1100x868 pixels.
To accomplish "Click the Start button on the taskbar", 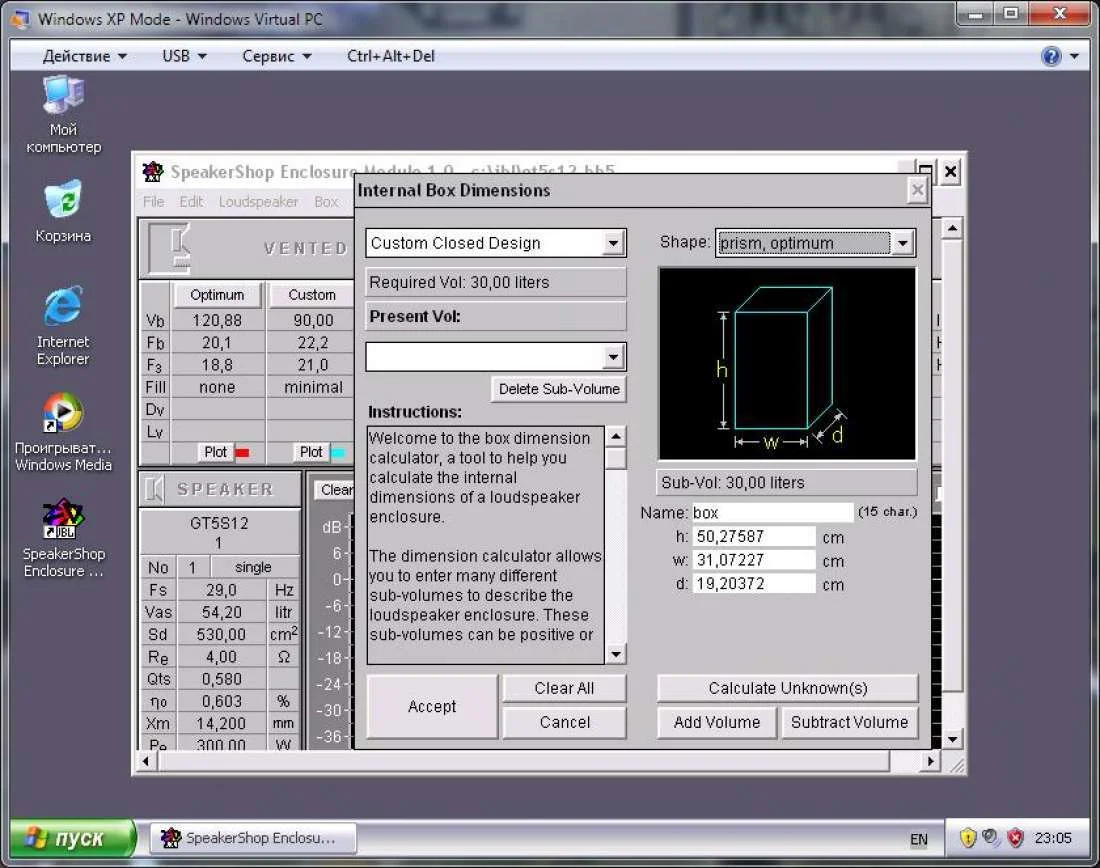I will click(x=68, y=838).
